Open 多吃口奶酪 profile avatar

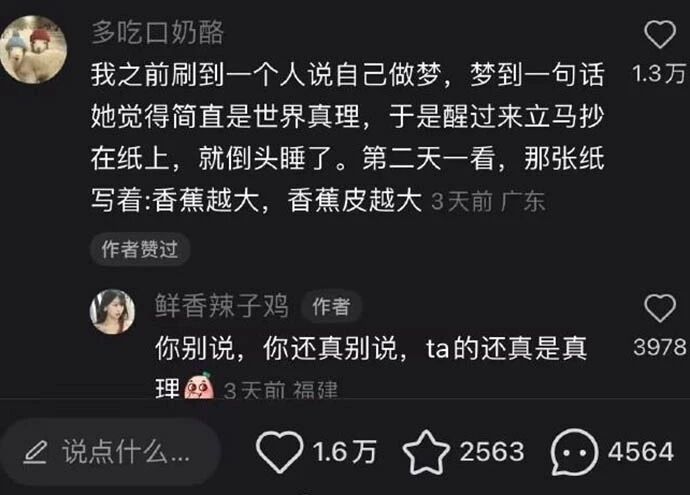point(33,49)
